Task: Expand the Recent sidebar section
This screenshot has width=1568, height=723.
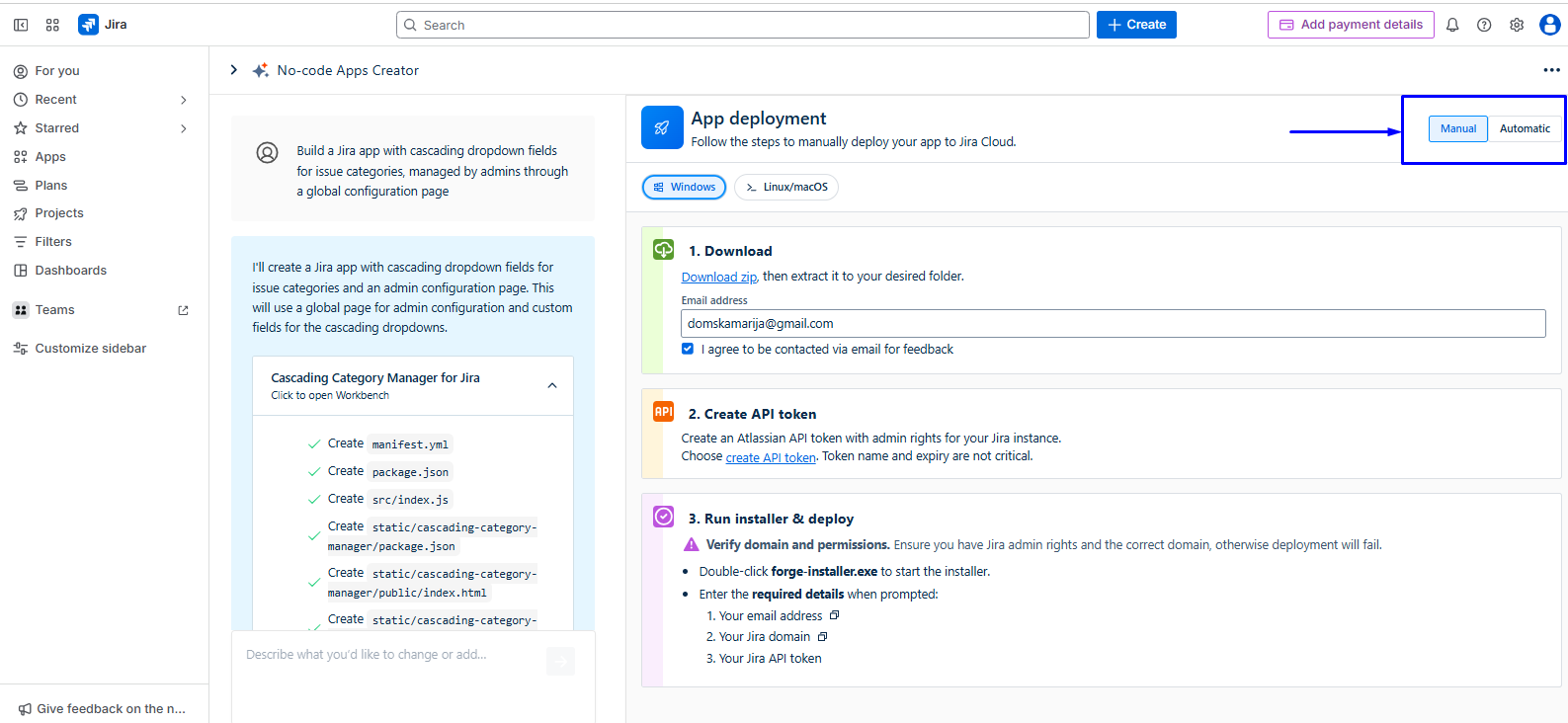Action: 184,100
